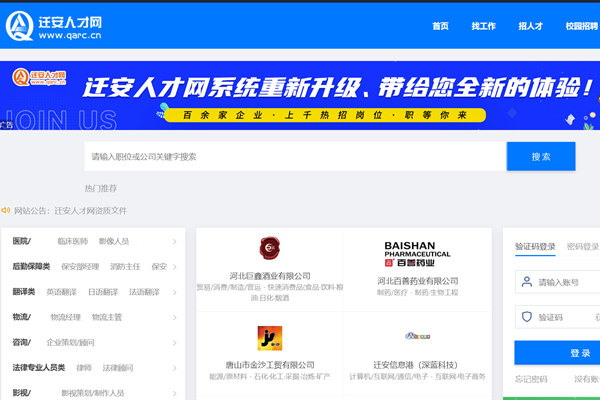Click the 热门推荐 label
Image resolution: width=600 pixels, height=400 pixels.
(x=101, y=188)
